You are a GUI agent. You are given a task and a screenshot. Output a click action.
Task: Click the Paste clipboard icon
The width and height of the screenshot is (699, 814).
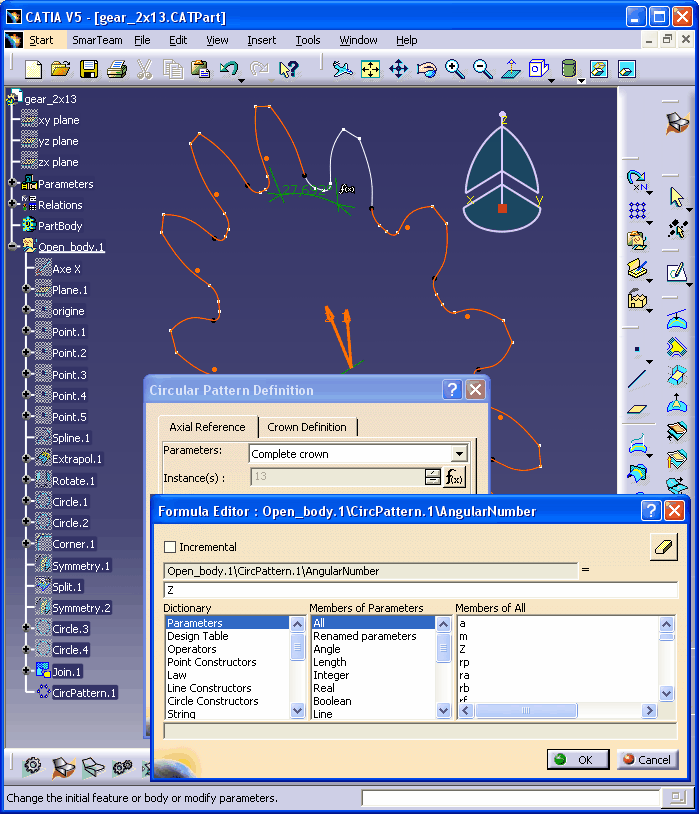[x=200, y=69]
